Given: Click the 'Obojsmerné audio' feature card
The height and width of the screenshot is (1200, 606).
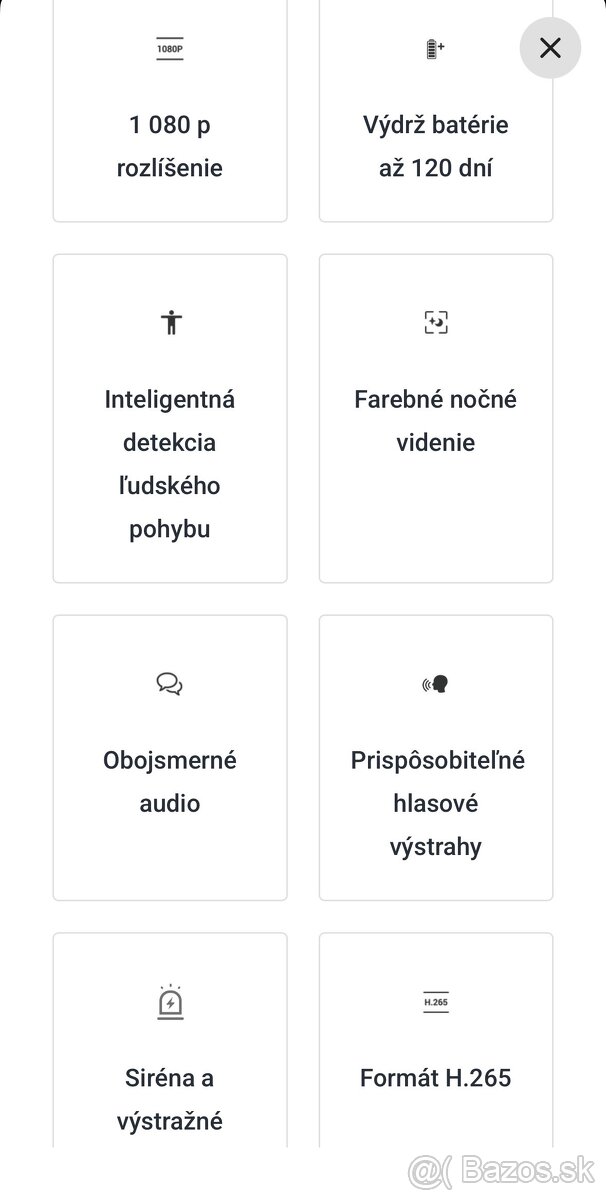Looking at the screenshot, I should point(170,757).
